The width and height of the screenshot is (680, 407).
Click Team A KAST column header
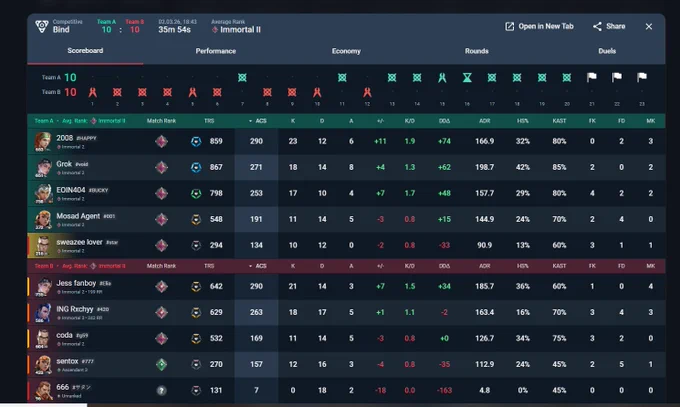point(559,121)
